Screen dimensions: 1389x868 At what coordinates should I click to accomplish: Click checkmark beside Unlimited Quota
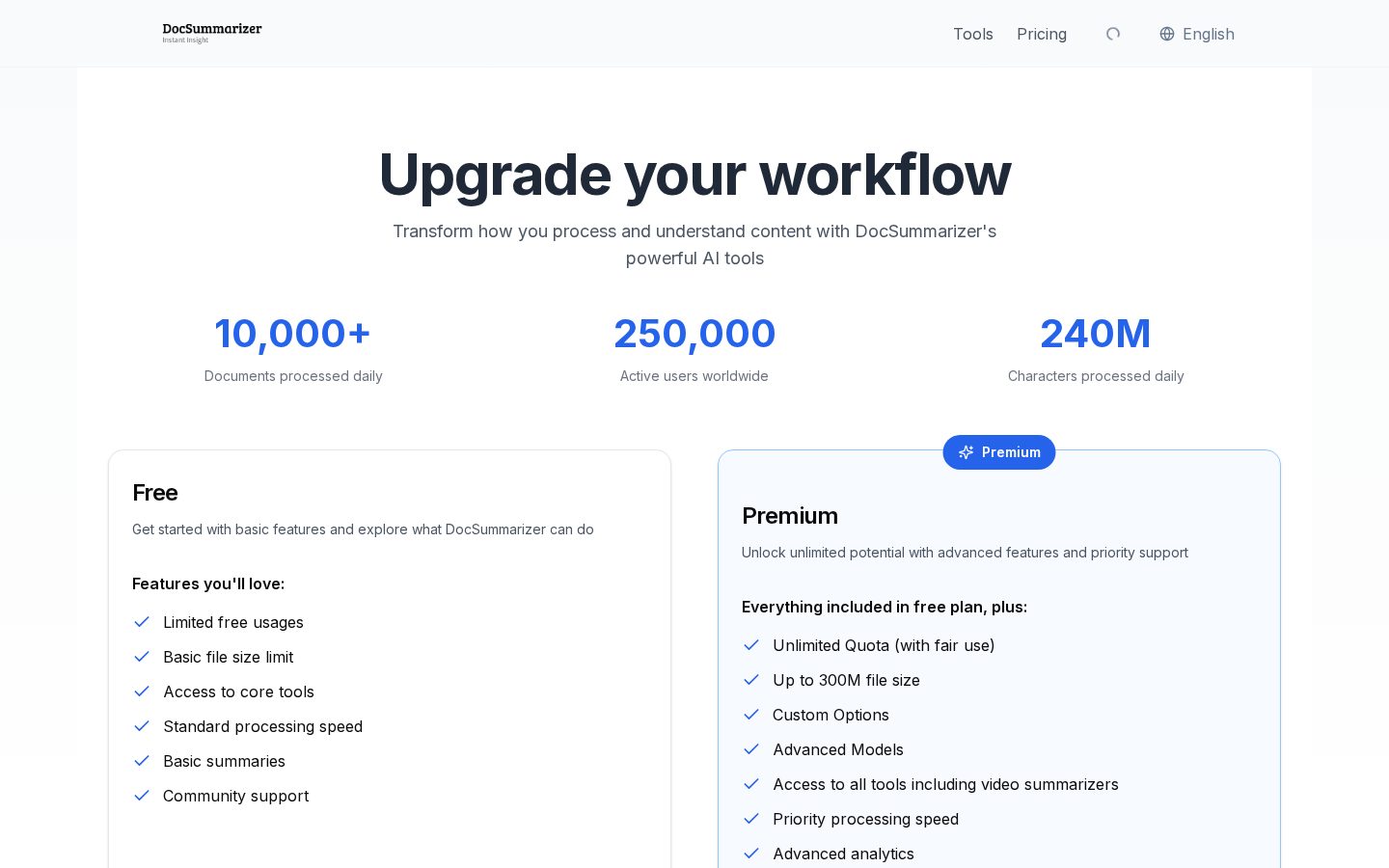coord(751,645)
